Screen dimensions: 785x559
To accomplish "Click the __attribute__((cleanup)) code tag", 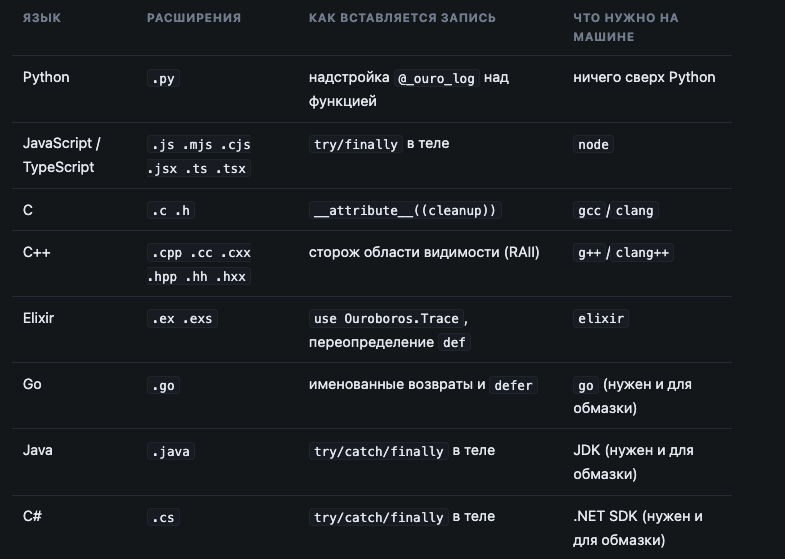I will pos(405,210).
